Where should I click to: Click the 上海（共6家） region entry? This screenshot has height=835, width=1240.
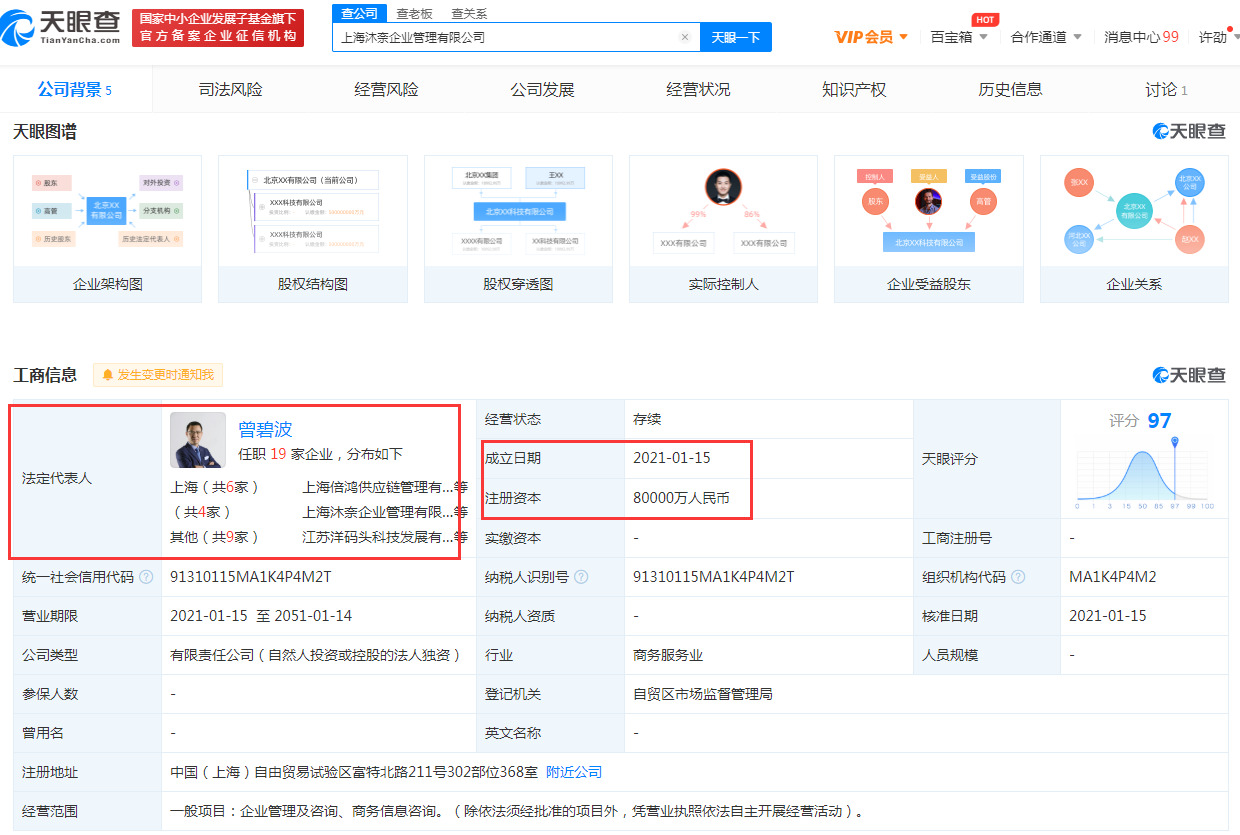click(216, 487)
